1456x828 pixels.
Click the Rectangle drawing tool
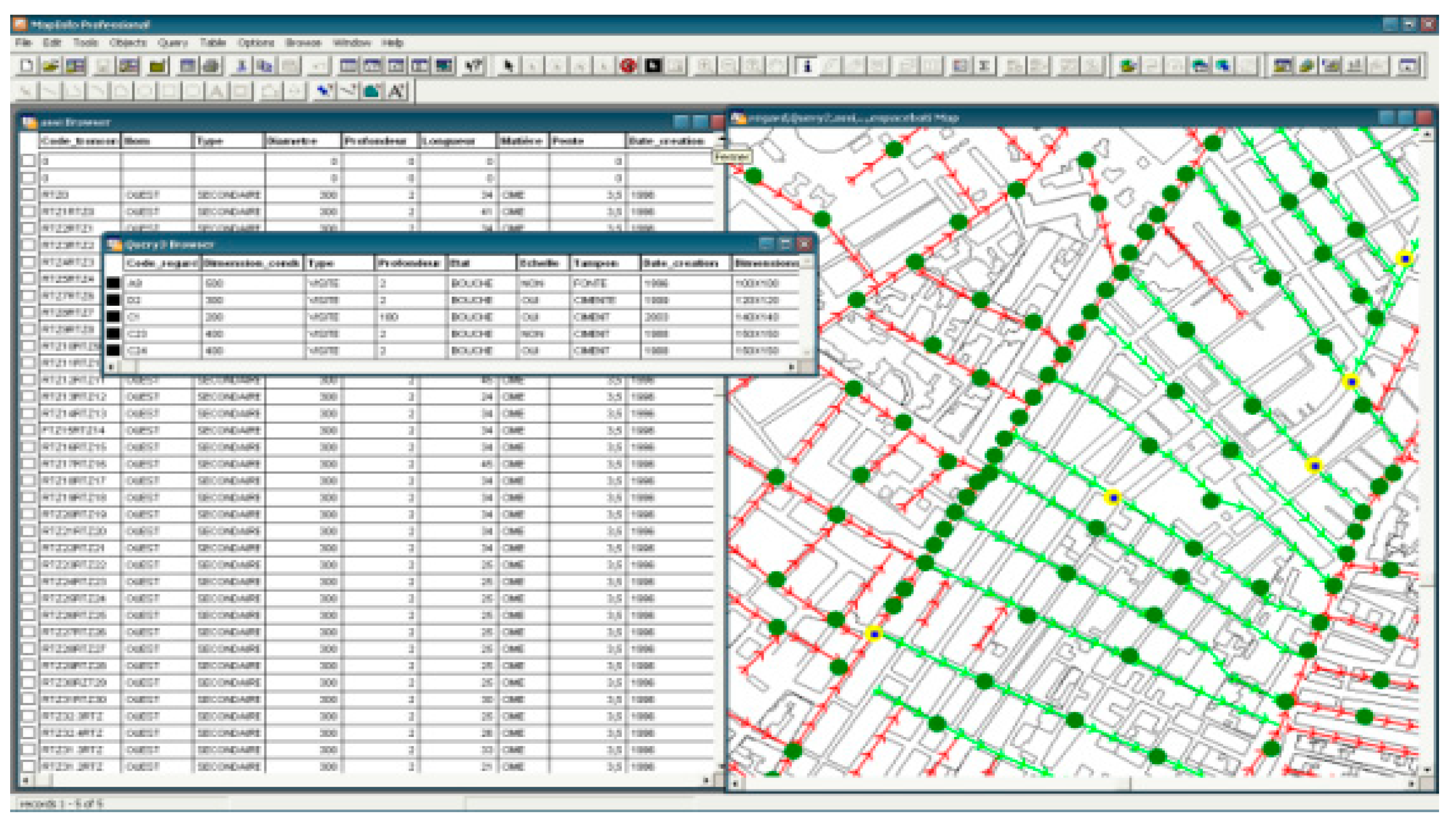point(168,90)
